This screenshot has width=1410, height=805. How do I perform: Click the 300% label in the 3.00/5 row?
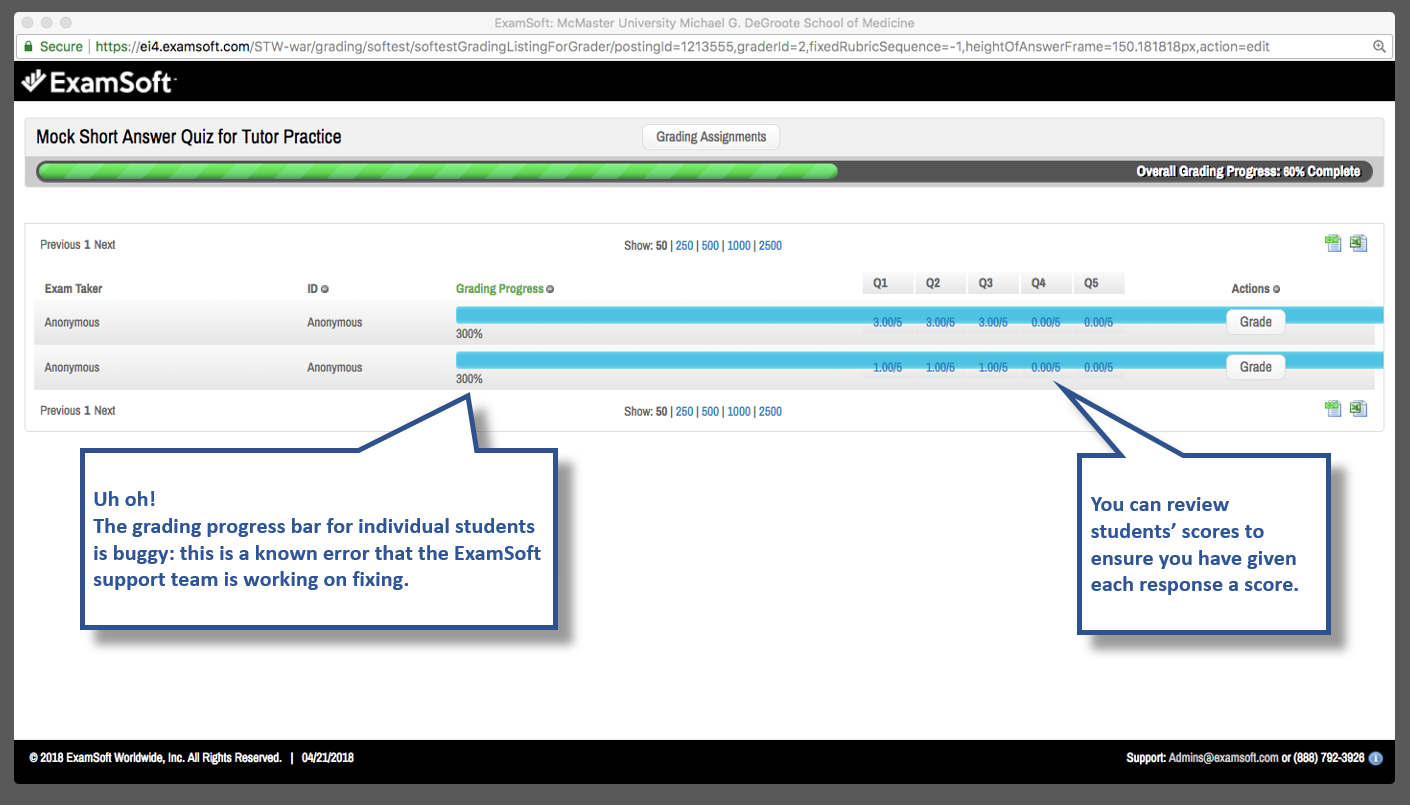(x=469, y=334)
